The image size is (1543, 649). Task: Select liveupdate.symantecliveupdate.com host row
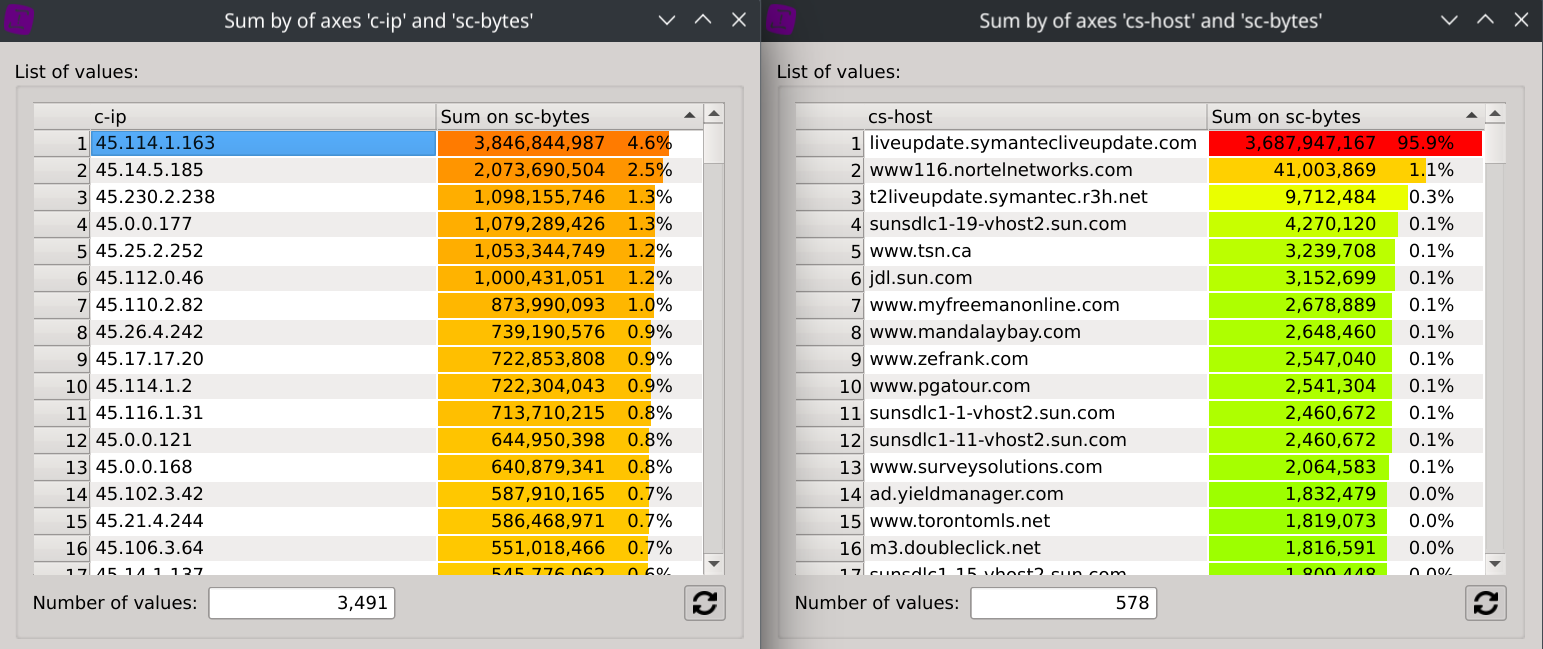point(1035,143)
